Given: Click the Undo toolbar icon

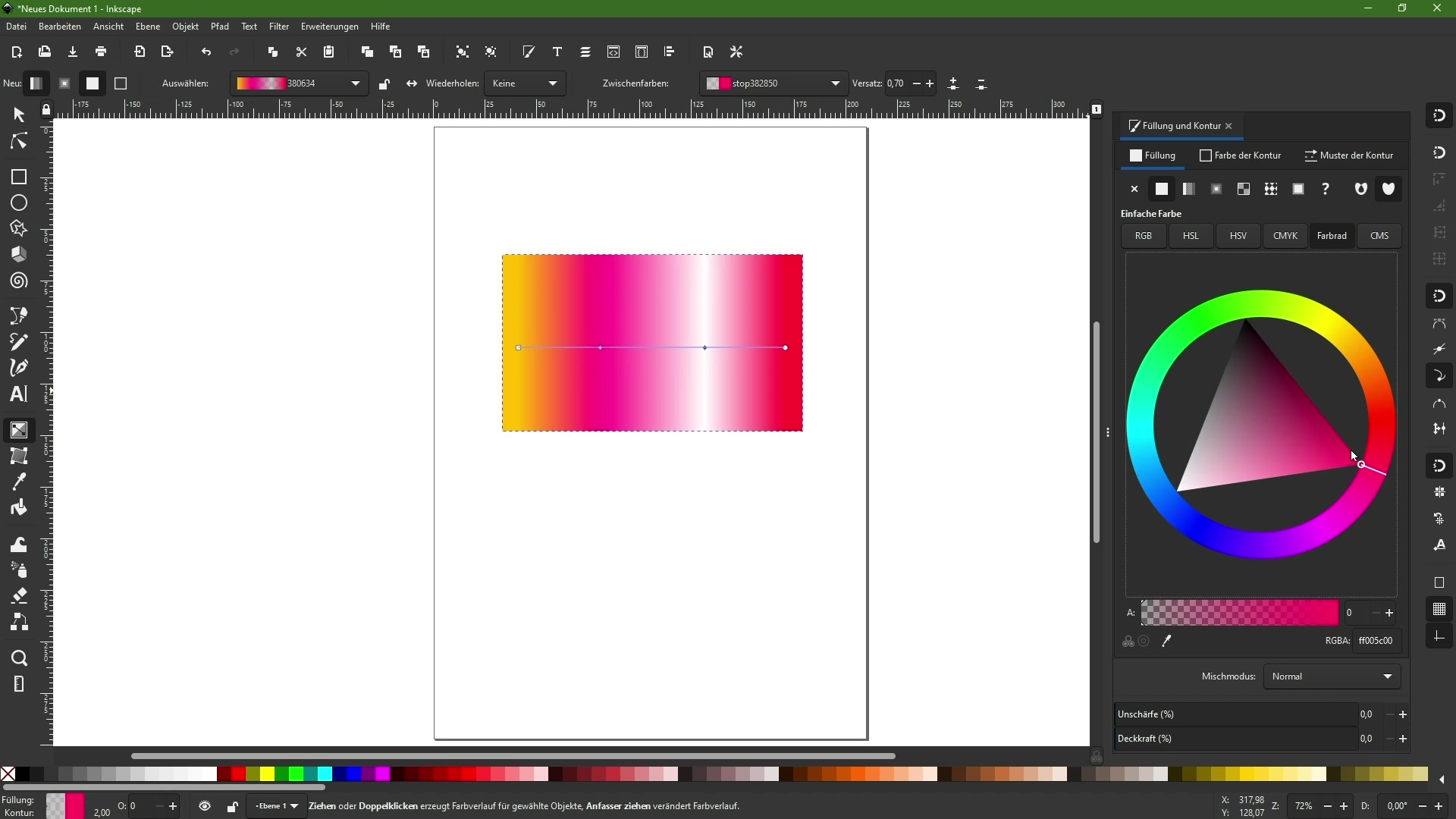Looking at the screenshot, I should click(x=206, y=52).
